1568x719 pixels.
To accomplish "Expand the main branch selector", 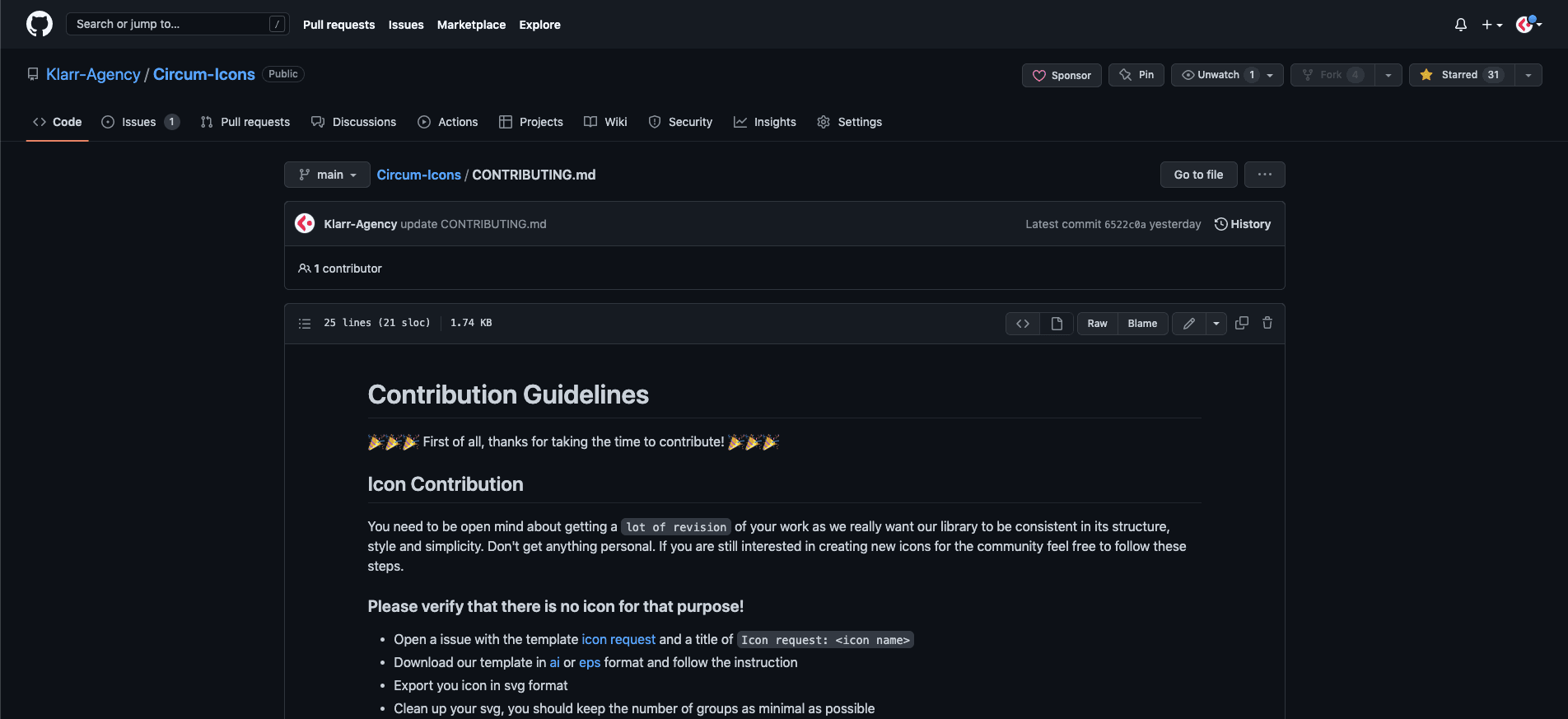I will coord(327,175).
